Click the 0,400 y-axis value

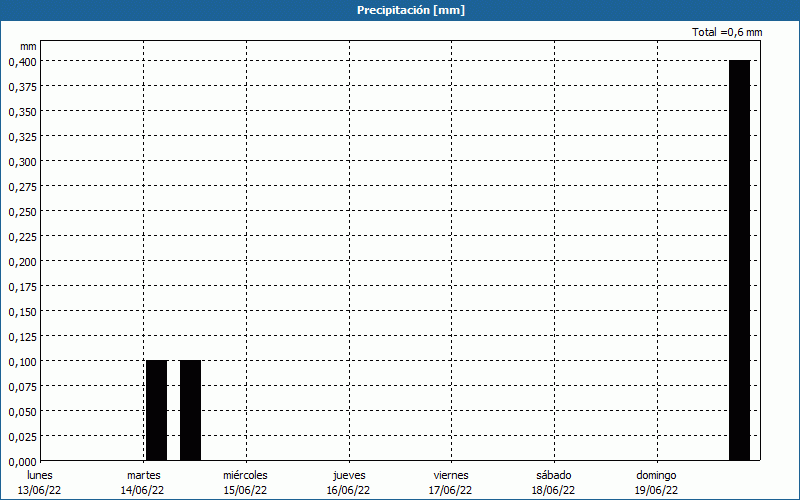(x=23, y=62)
